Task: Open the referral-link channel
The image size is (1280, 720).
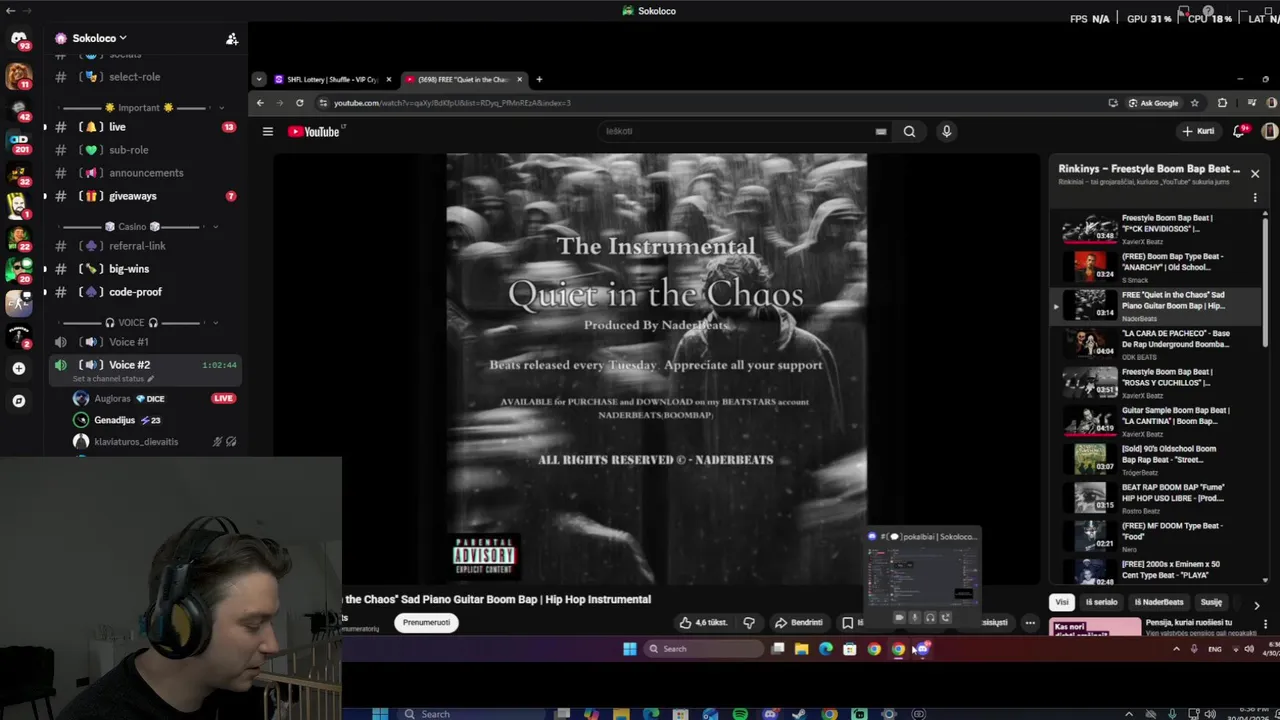Action: 144,246
